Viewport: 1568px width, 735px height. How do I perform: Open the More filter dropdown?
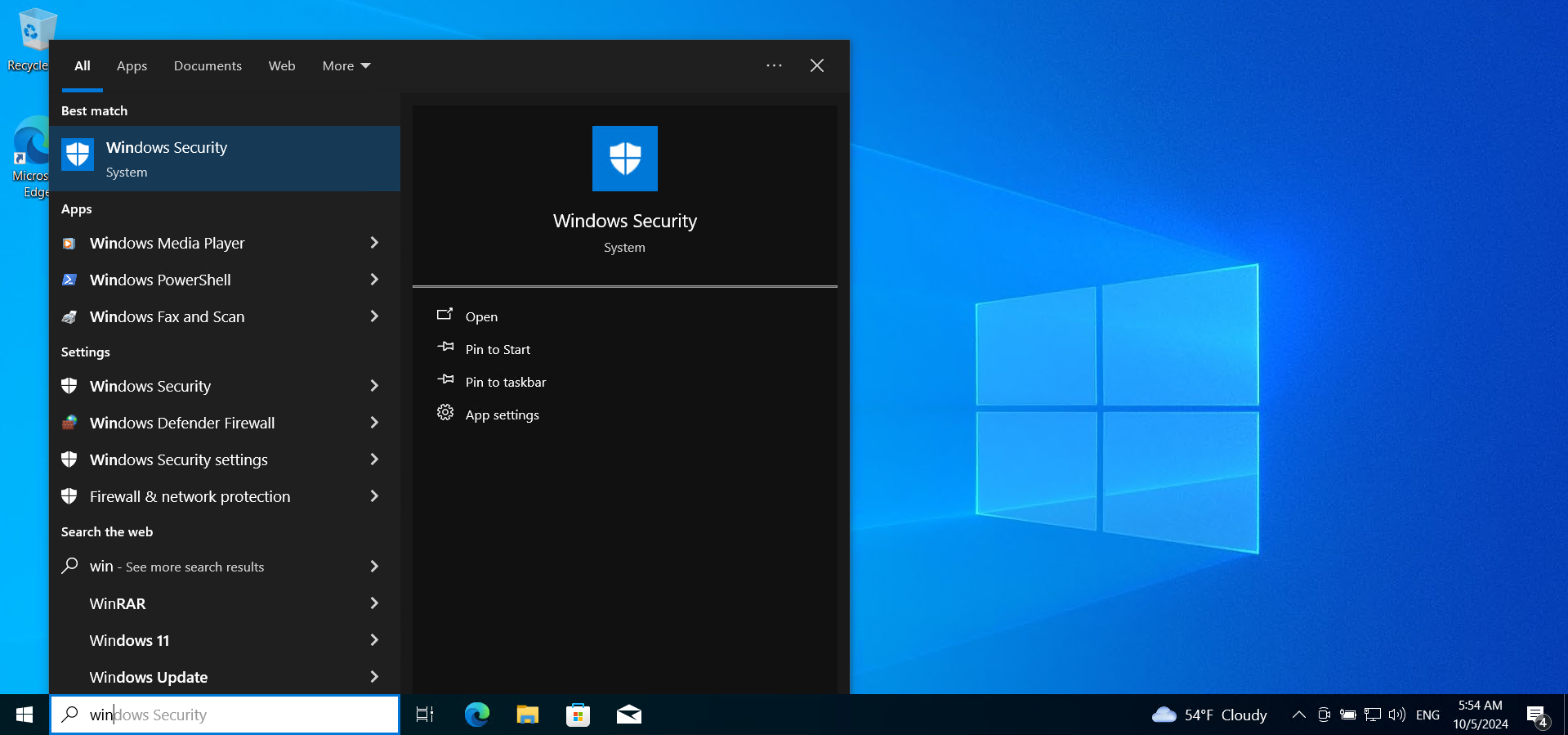click(x=346, y=65)
